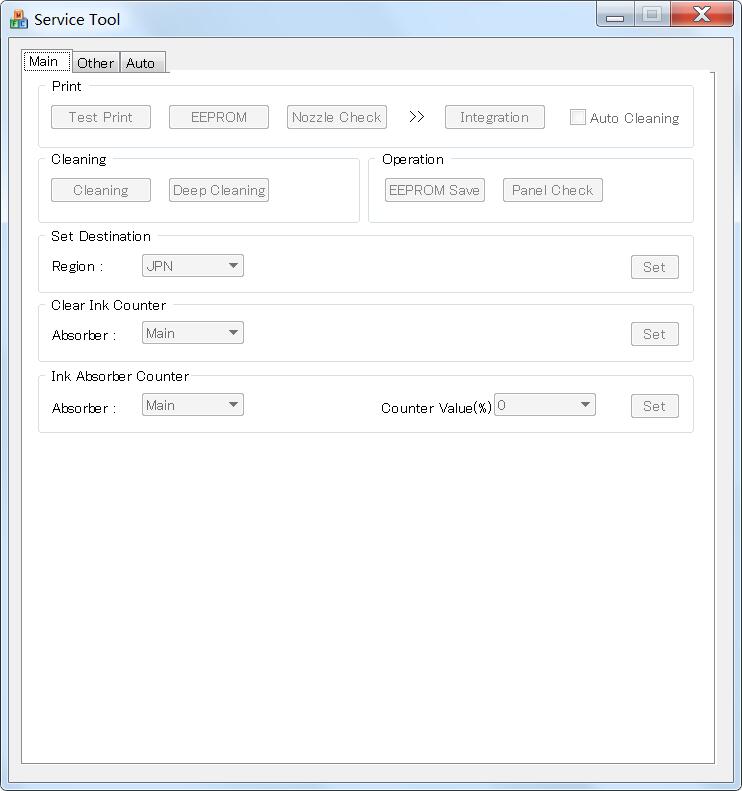Open the Counter Value(%) dropdown
The width and height of the screenshot is (742, 791).
click(x=545, y=405)
